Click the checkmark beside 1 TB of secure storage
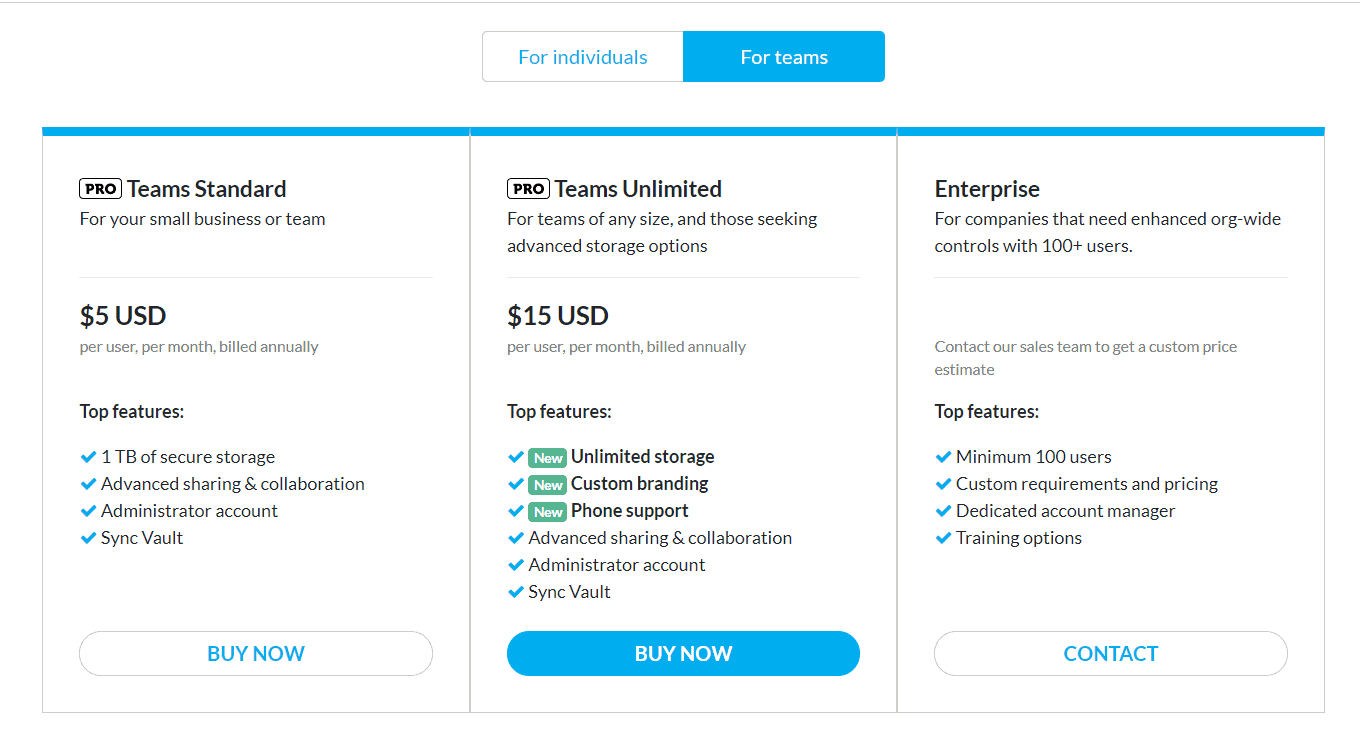Screen dimensions: 1360x744 [x=88, y=457]
